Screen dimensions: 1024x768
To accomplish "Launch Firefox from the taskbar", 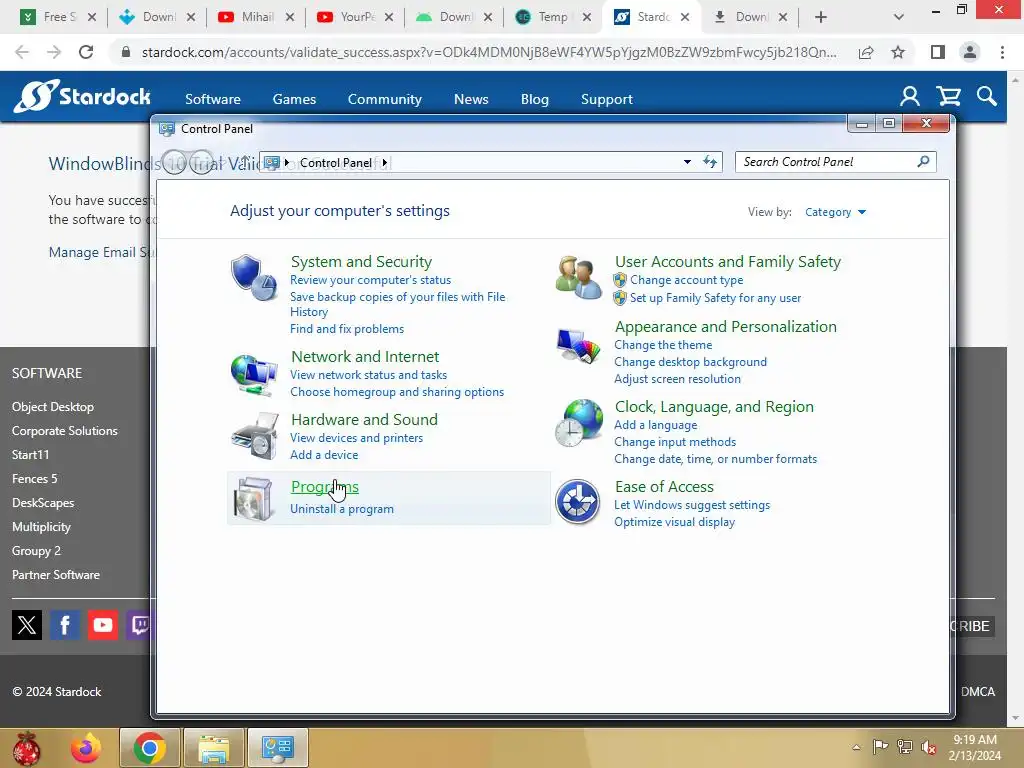I will click(x=86, y=748).
